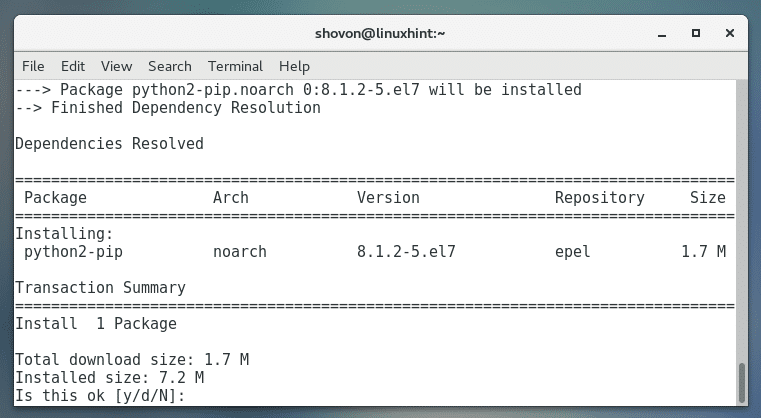
Task: Open the Search menu
Action: click(x=169, y=66)
